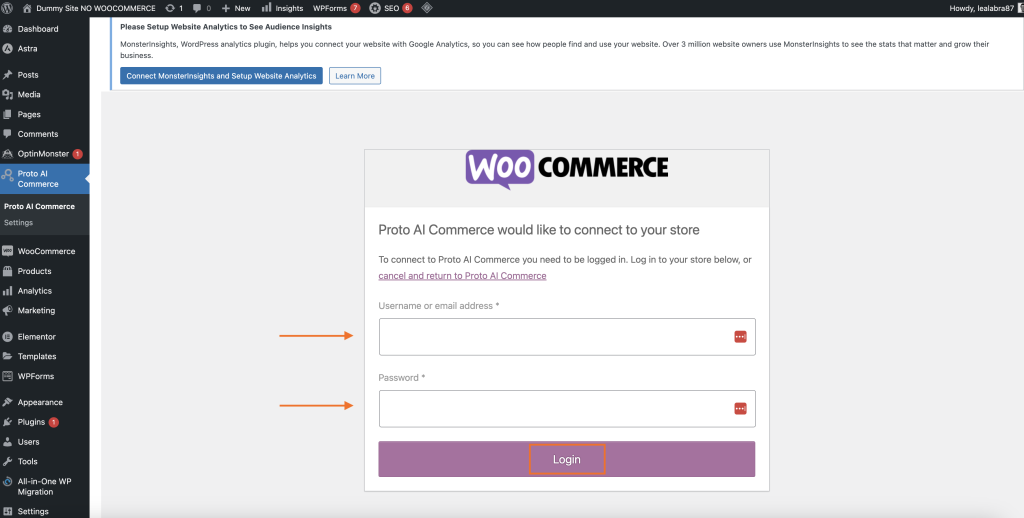Click the diamond icon in the admin bar
This screenshot has height=518, width=1024.
426,8
